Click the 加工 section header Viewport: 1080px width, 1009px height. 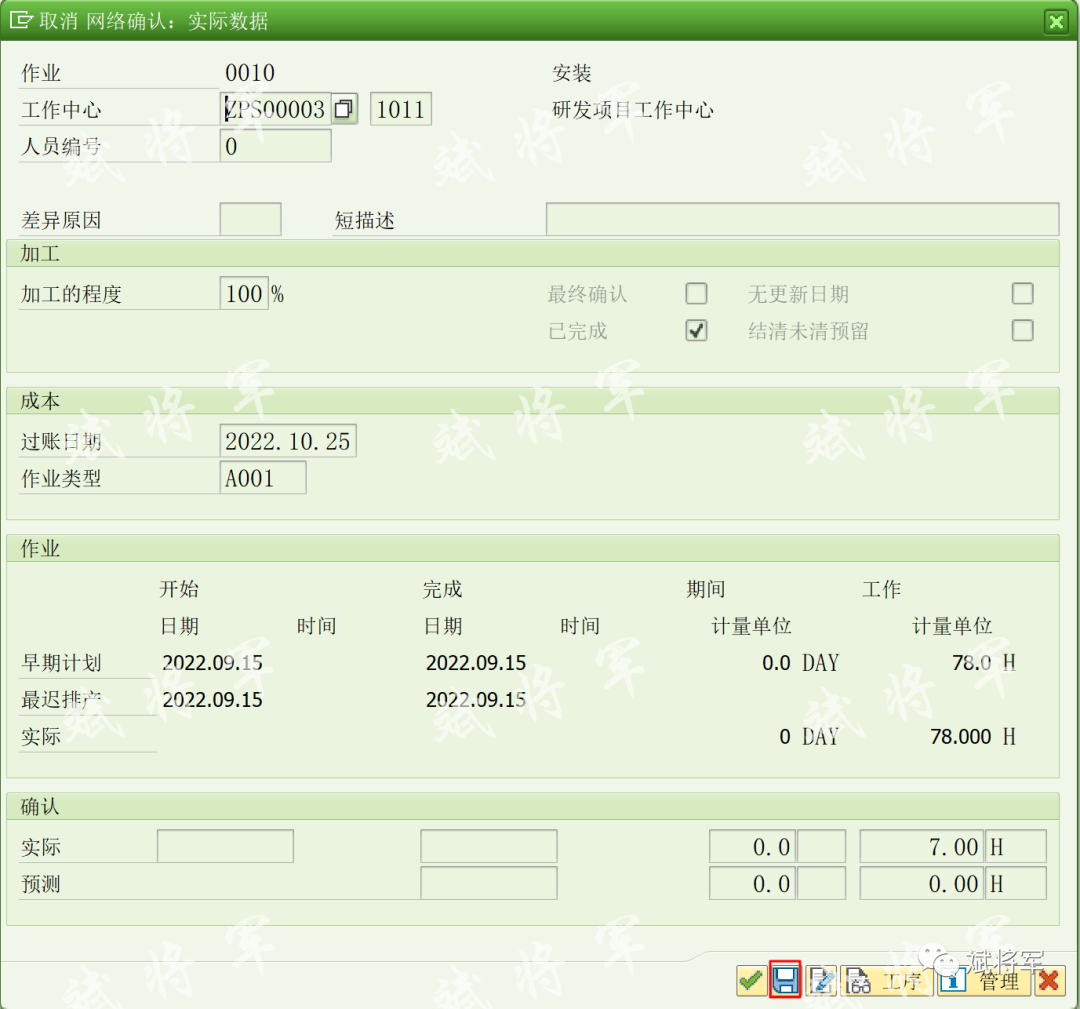click(x=532, y=253)
